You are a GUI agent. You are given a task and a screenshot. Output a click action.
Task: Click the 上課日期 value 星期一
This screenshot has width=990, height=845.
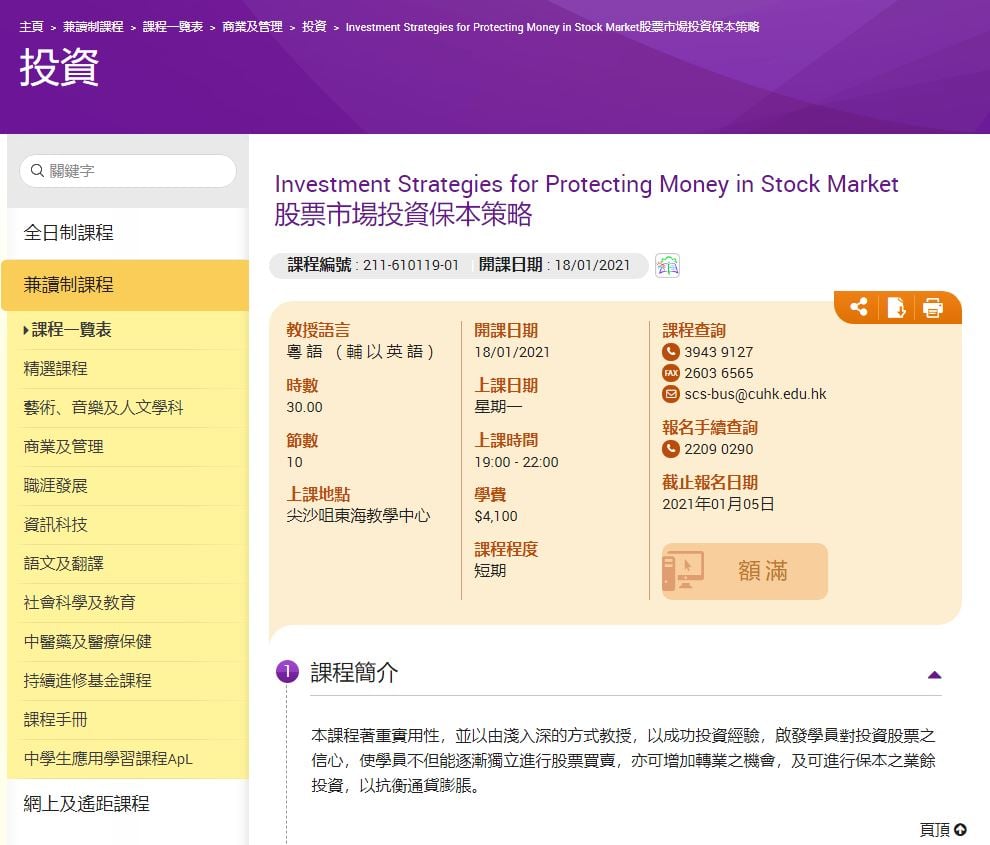(x=498, y=407)
